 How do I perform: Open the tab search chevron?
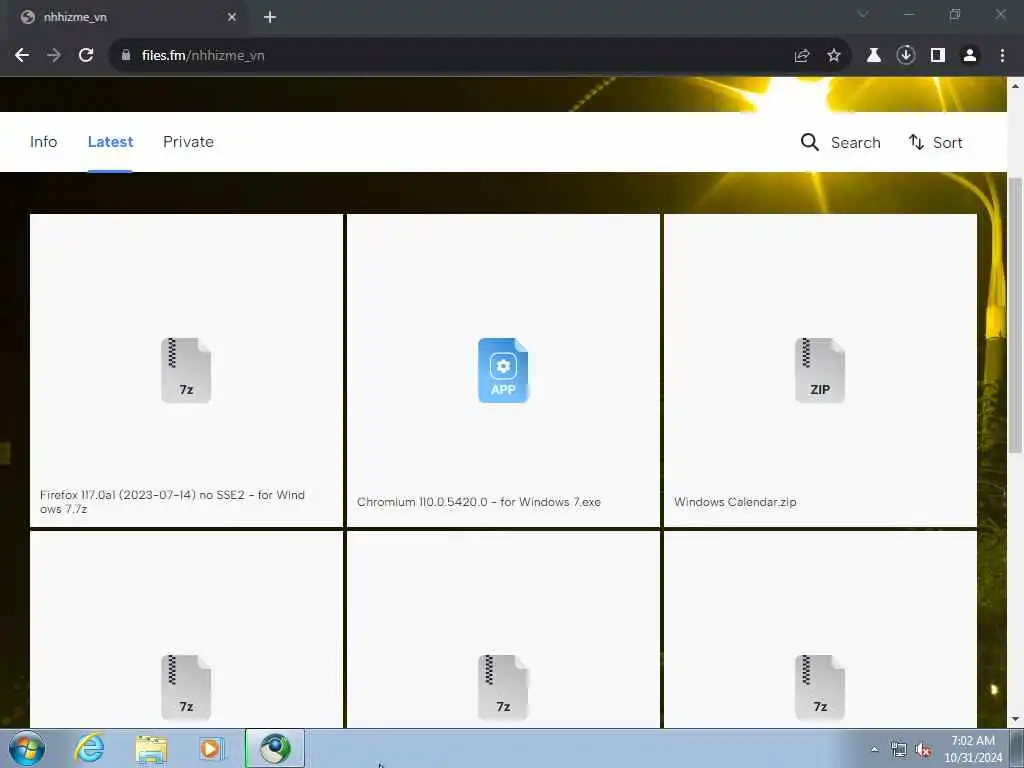tap(863, 14)
